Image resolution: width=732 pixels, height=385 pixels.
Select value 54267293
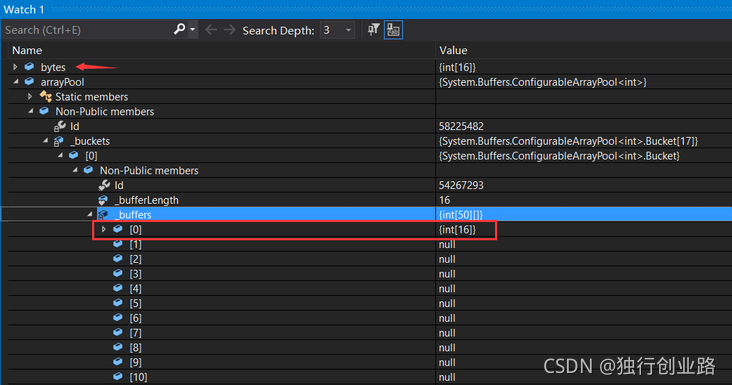tap(461, 185)
